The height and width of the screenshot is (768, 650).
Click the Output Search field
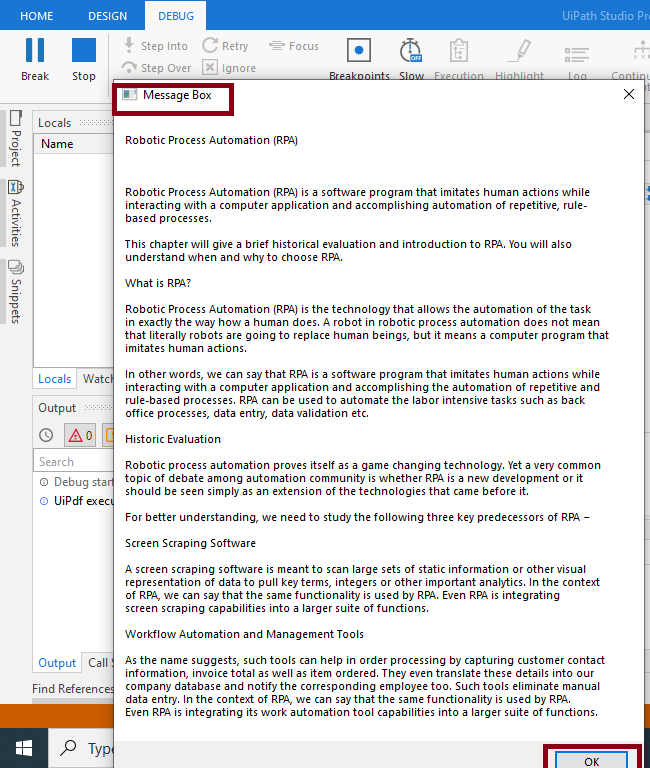73,461
